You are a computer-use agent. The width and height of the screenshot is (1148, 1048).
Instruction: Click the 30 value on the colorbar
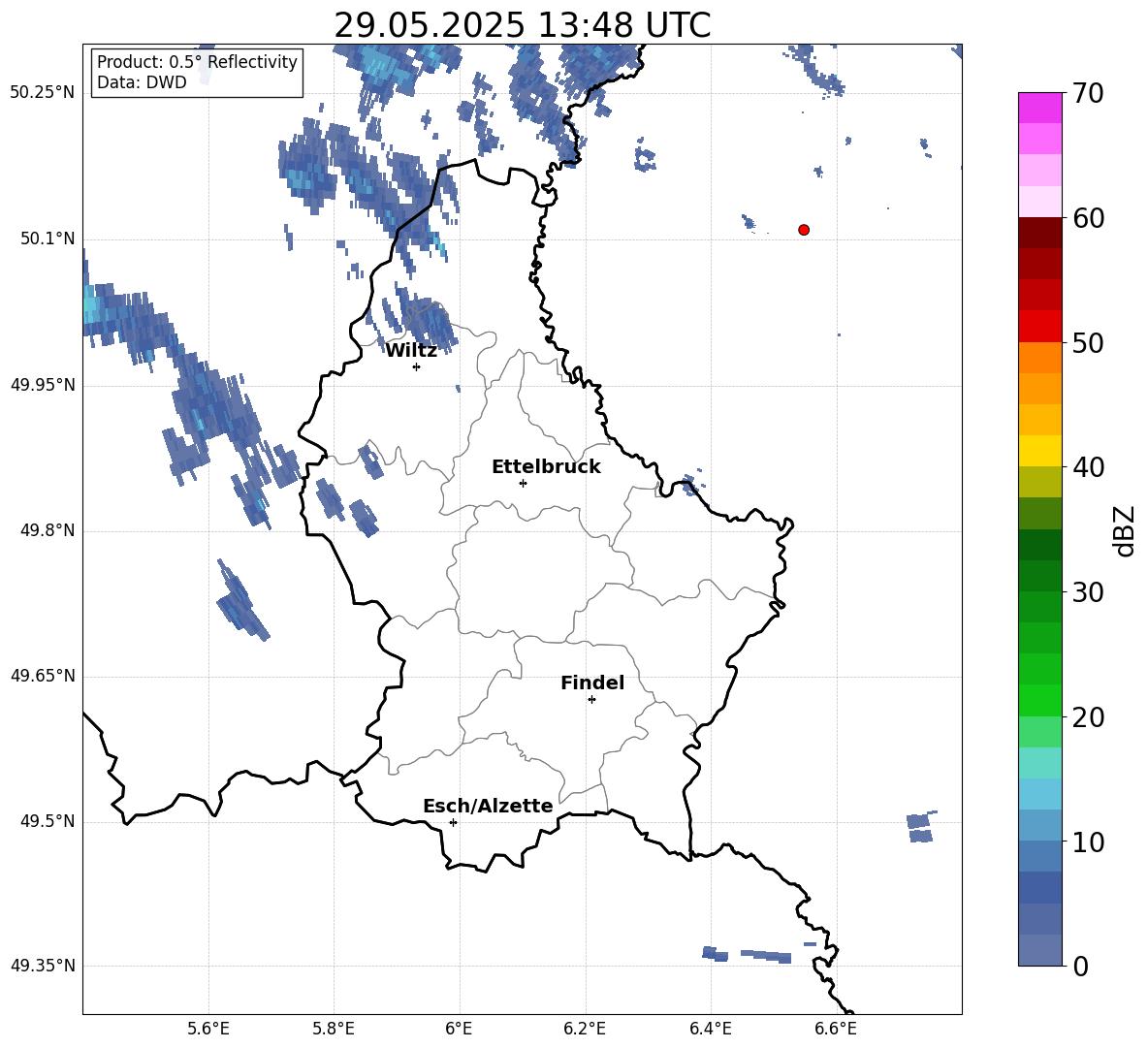pyautogui.click(x=1089, y=592)
